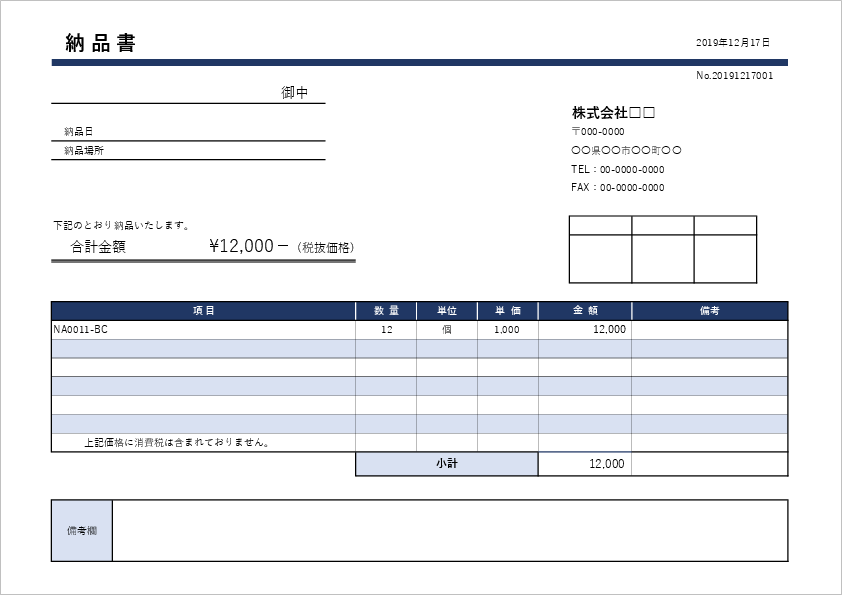
Task: Click the TEL phone number line
Action: point(617,169)
